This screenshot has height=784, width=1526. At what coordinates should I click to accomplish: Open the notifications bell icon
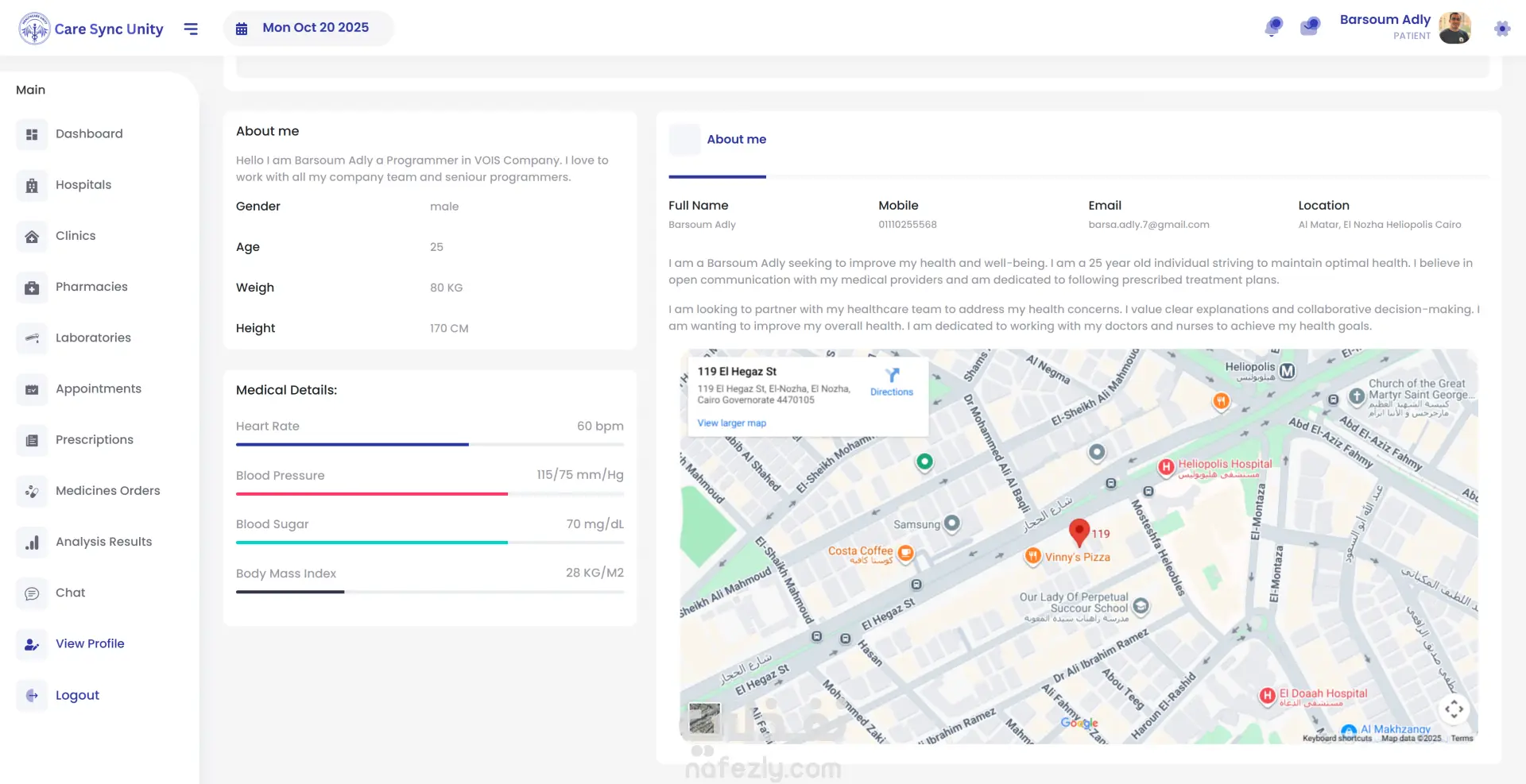[x=1273, y=27]
